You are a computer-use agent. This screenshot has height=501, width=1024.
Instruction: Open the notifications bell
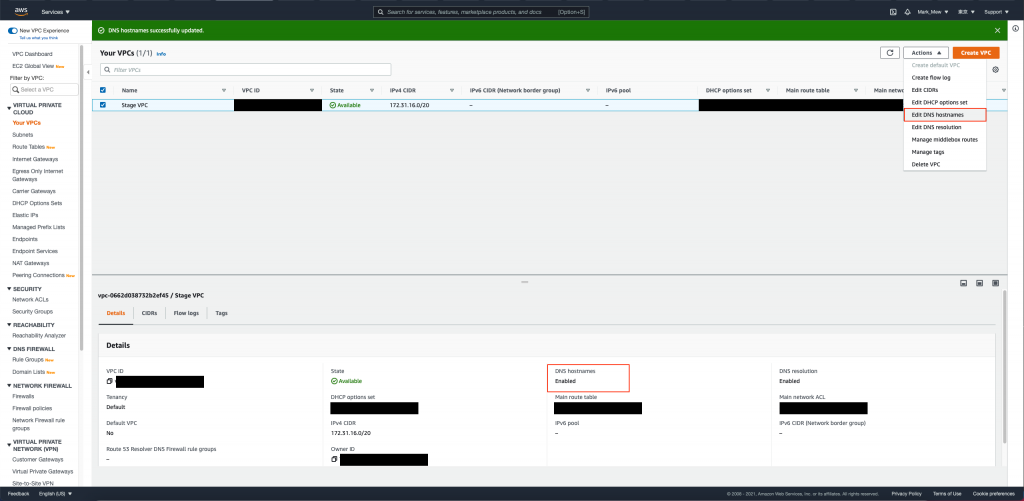pos(907,12)
